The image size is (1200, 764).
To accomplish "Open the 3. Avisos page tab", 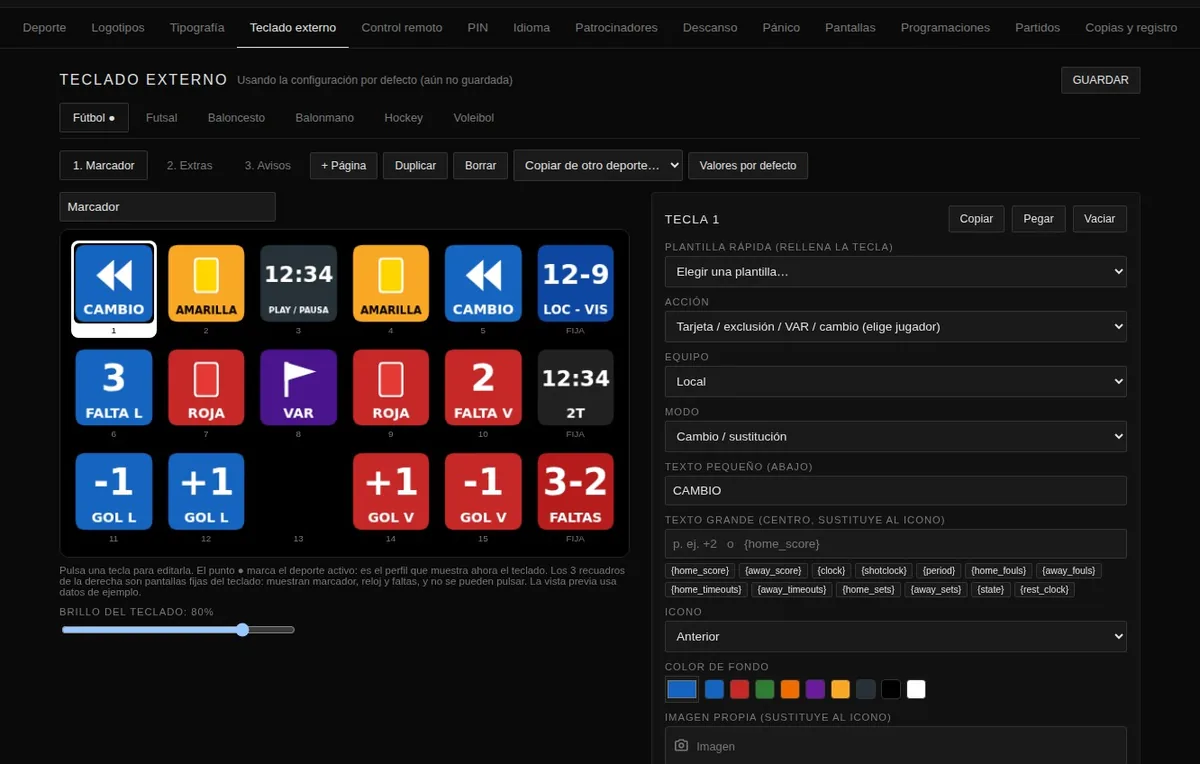I will [268, 165].
